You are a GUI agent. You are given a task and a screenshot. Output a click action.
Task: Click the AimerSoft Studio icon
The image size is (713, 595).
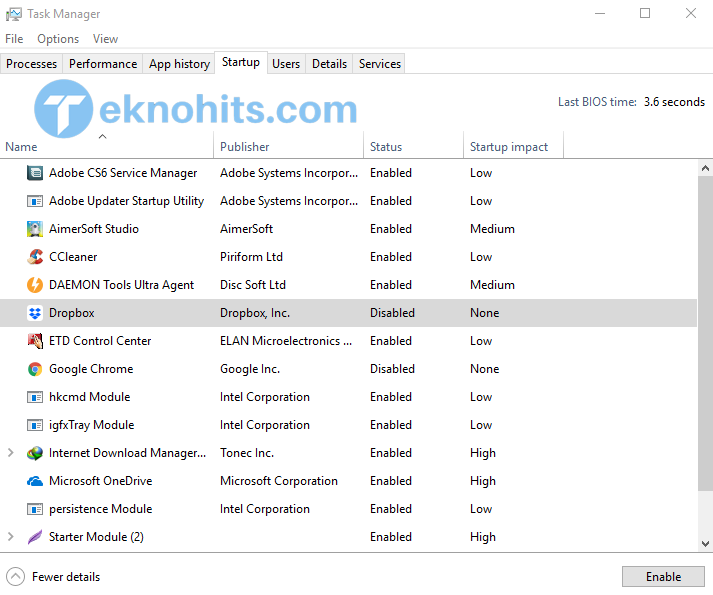(35, 229)
